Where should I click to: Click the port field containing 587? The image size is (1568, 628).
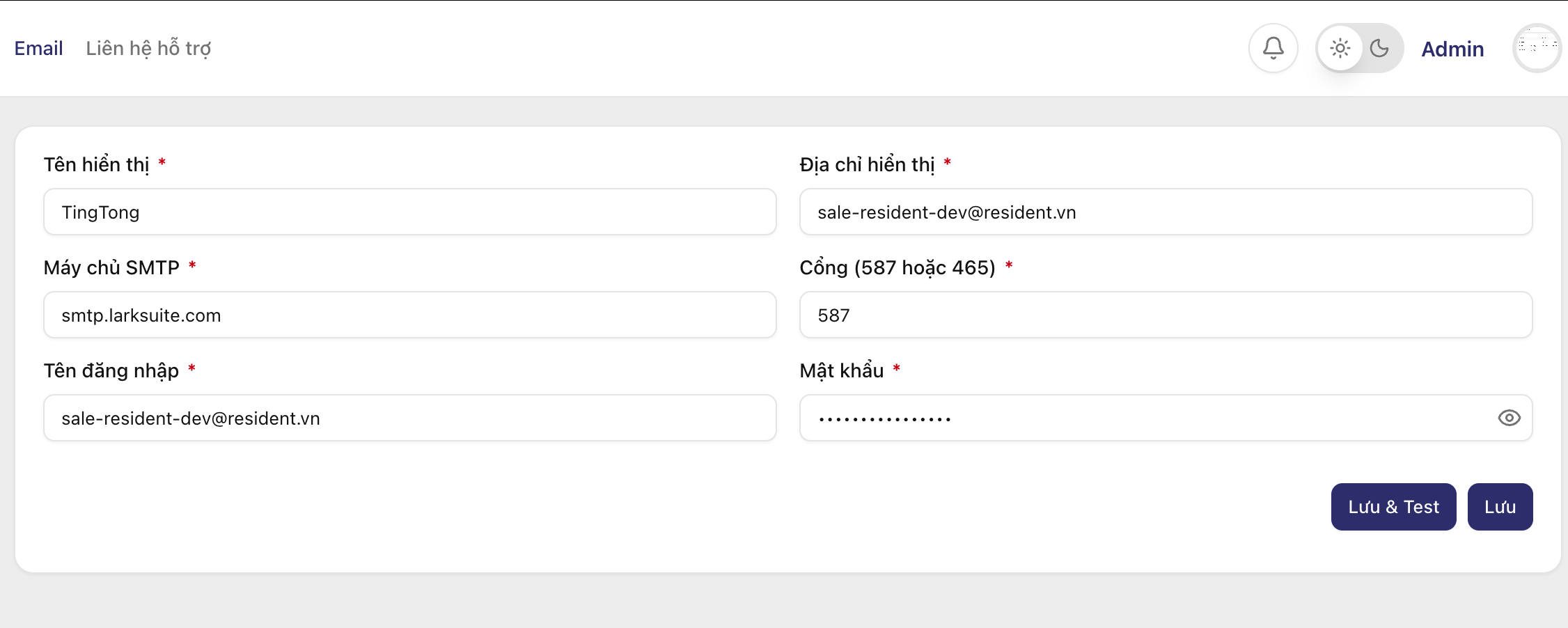[1165, 315]
